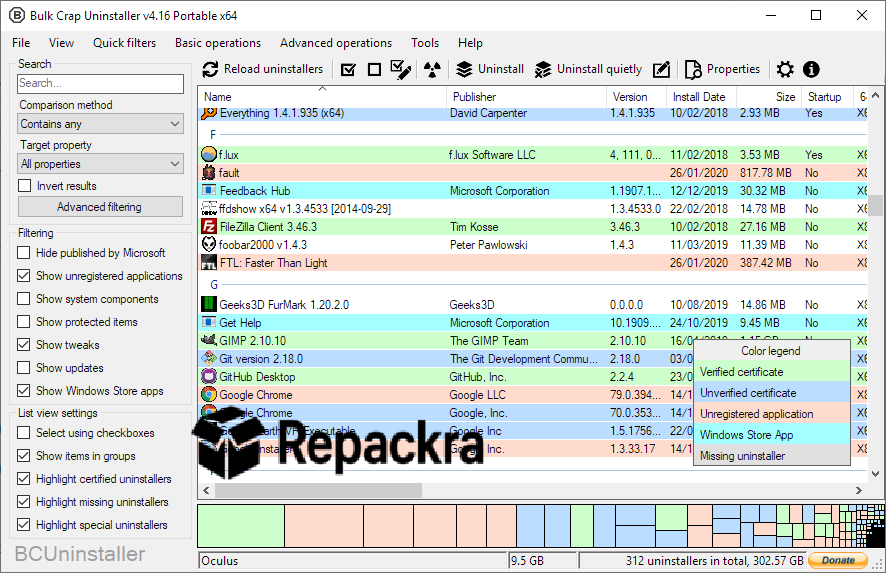Click the foobar2000 alien icon
This screenshot has height=573, width=886.
pos(209,245)
